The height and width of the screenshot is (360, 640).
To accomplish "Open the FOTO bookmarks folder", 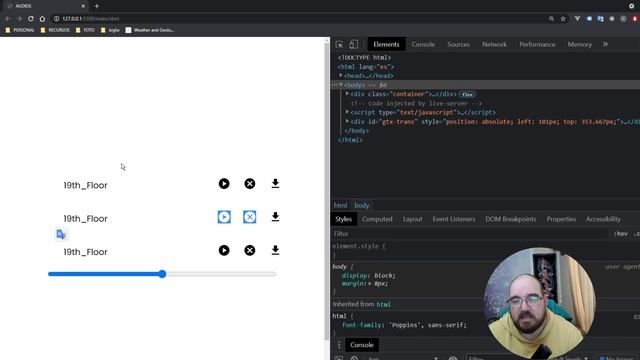I will tap(85, 30).
